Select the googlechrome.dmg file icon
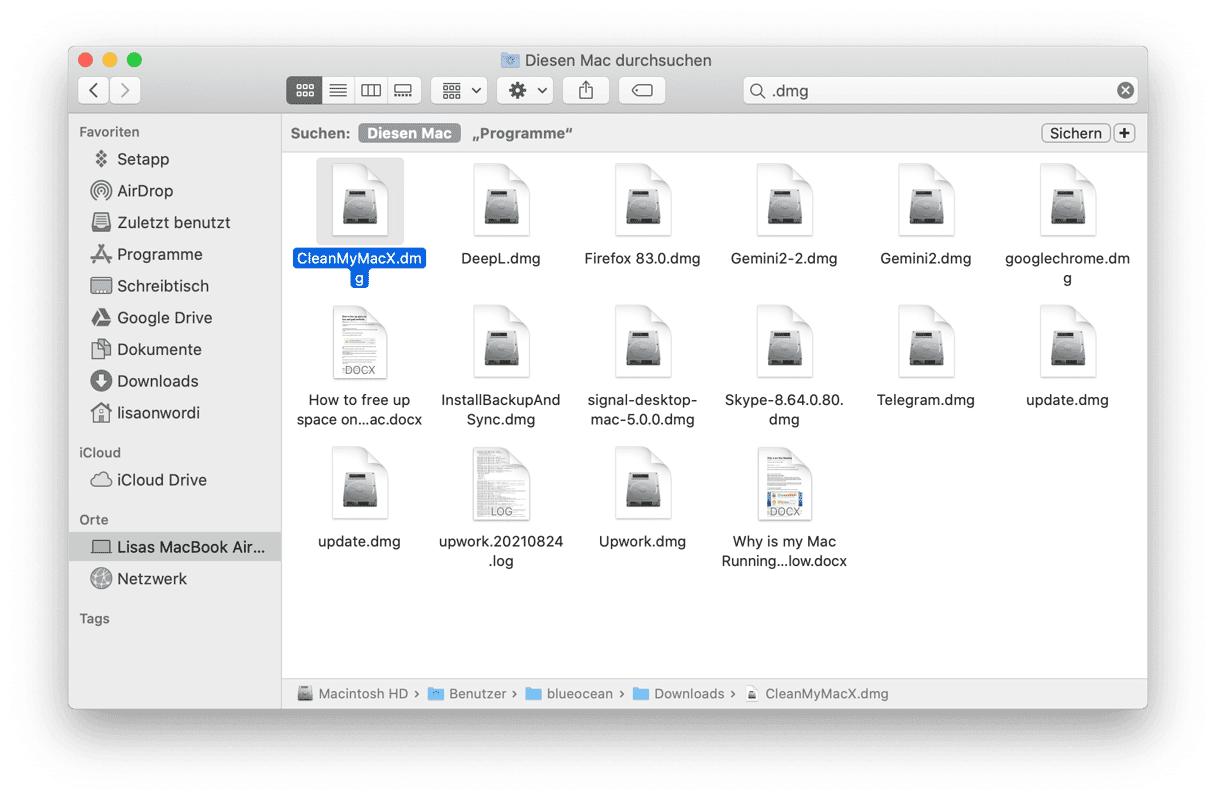 (x=1067, y=201)
